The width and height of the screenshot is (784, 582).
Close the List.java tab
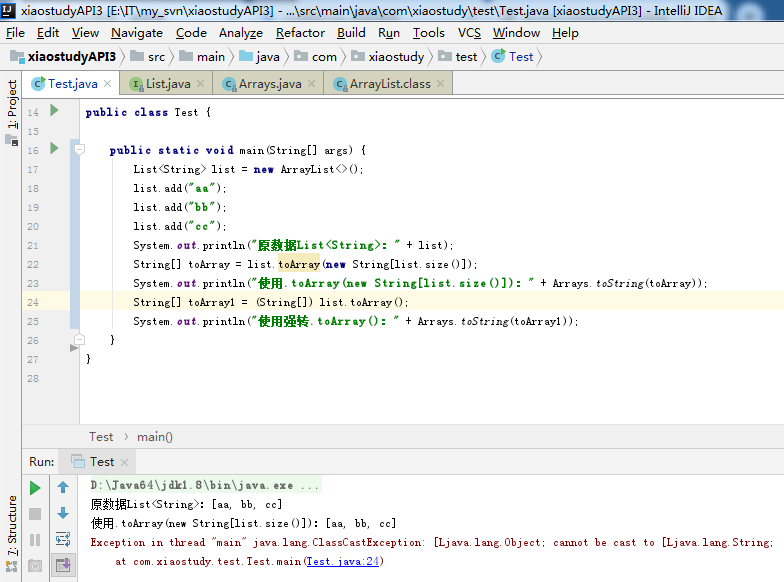pos(200,84)
